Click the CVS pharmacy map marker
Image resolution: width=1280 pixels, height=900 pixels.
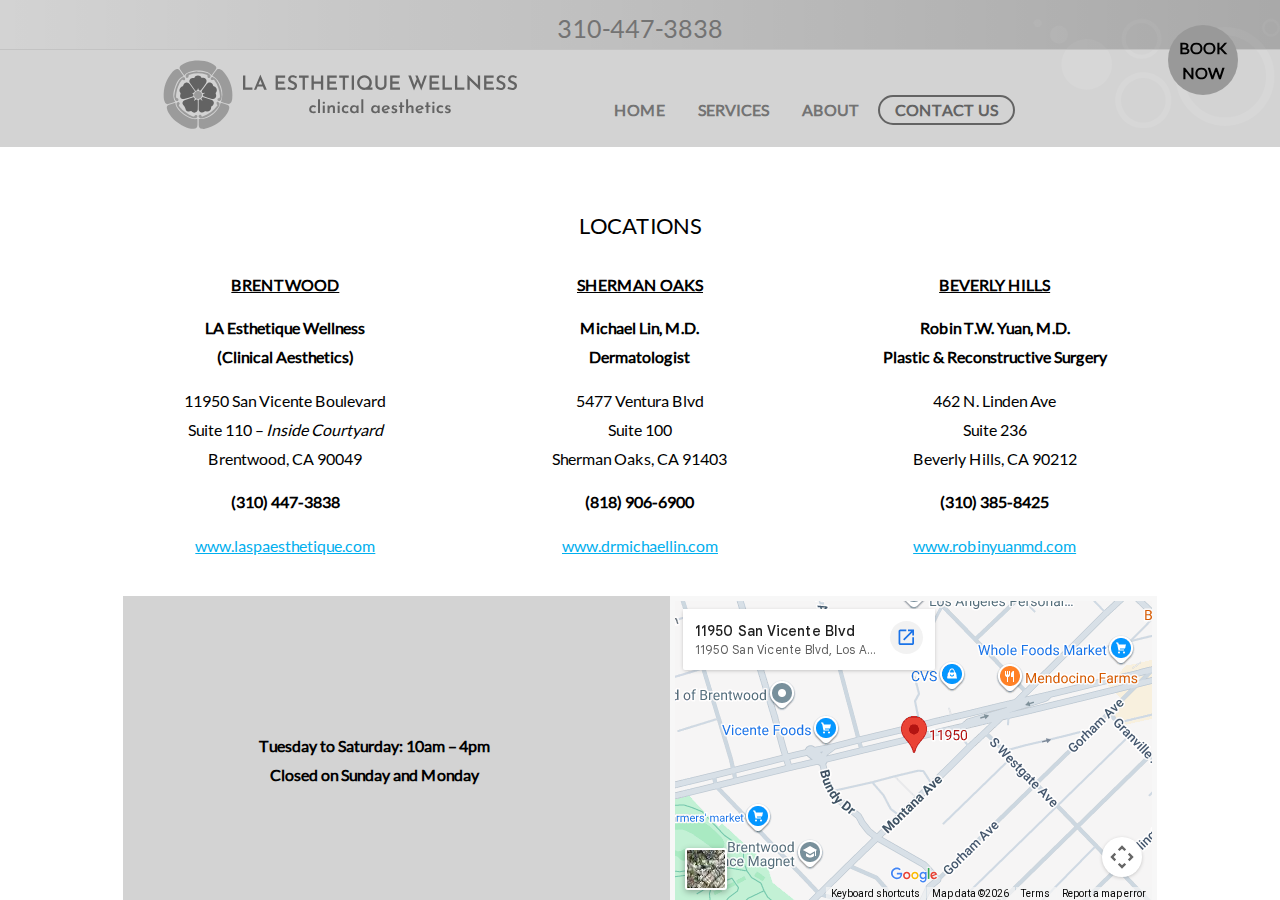tap(952, 675)
